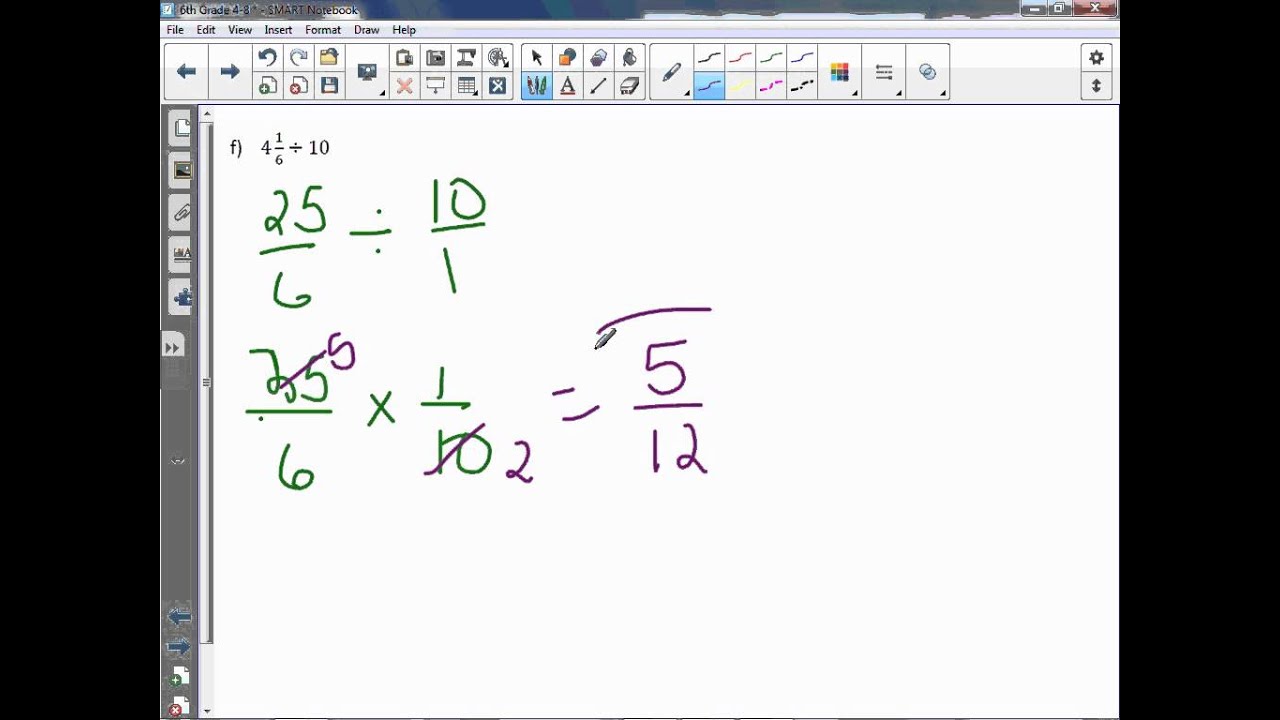Open the Attachments paperclip sidebar tab
Viewport: 1280px width, 720px height.
click(x=181, y=212)
